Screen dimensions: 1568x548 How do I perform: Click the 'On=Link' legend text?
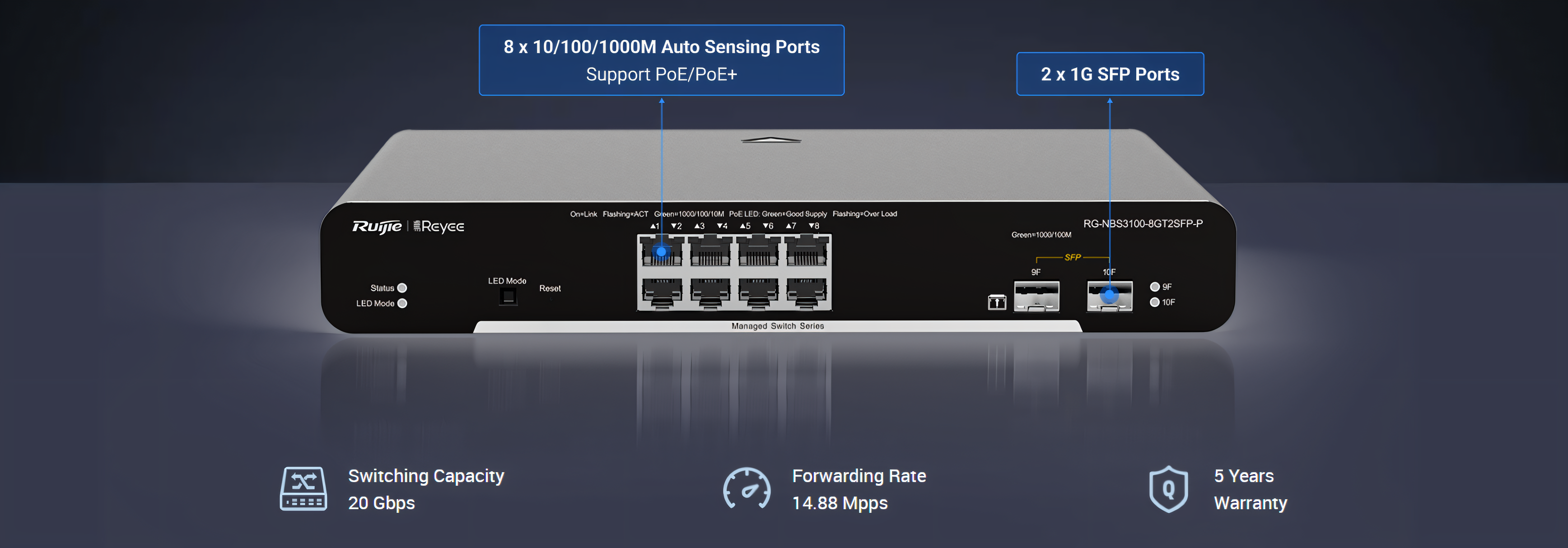point(583,214)
